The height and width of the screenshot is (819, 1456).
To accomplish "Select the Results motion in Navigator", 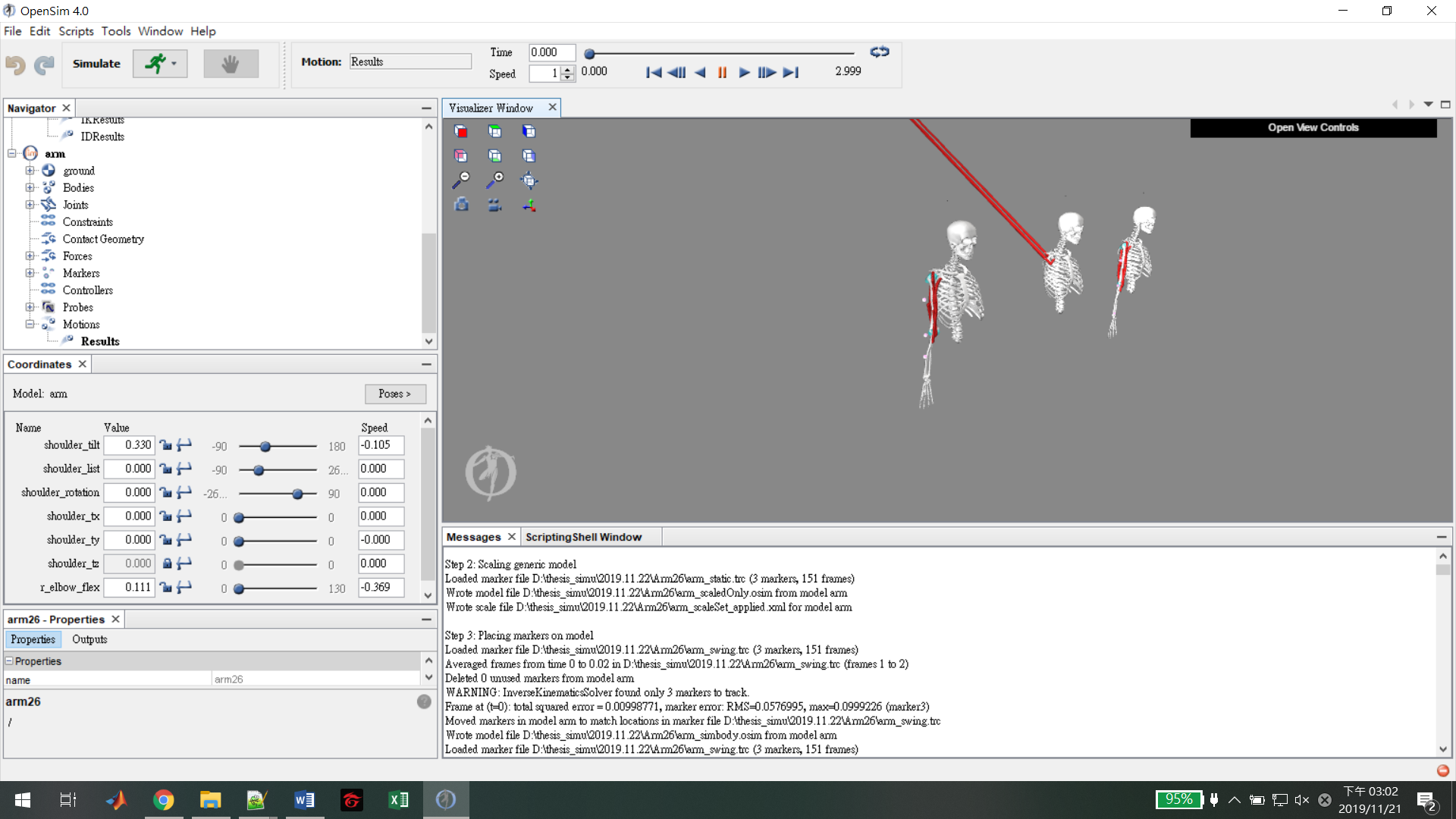I will 100,341.
